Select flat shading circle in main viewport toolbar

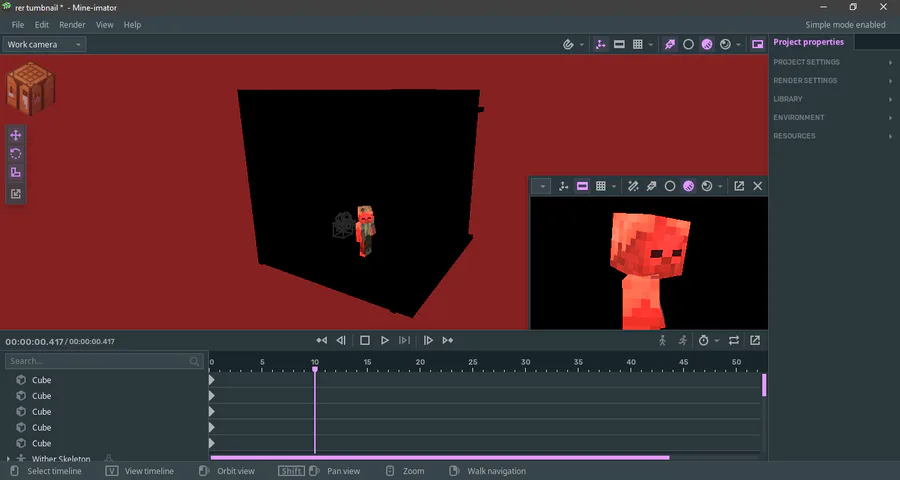(688, 44)
